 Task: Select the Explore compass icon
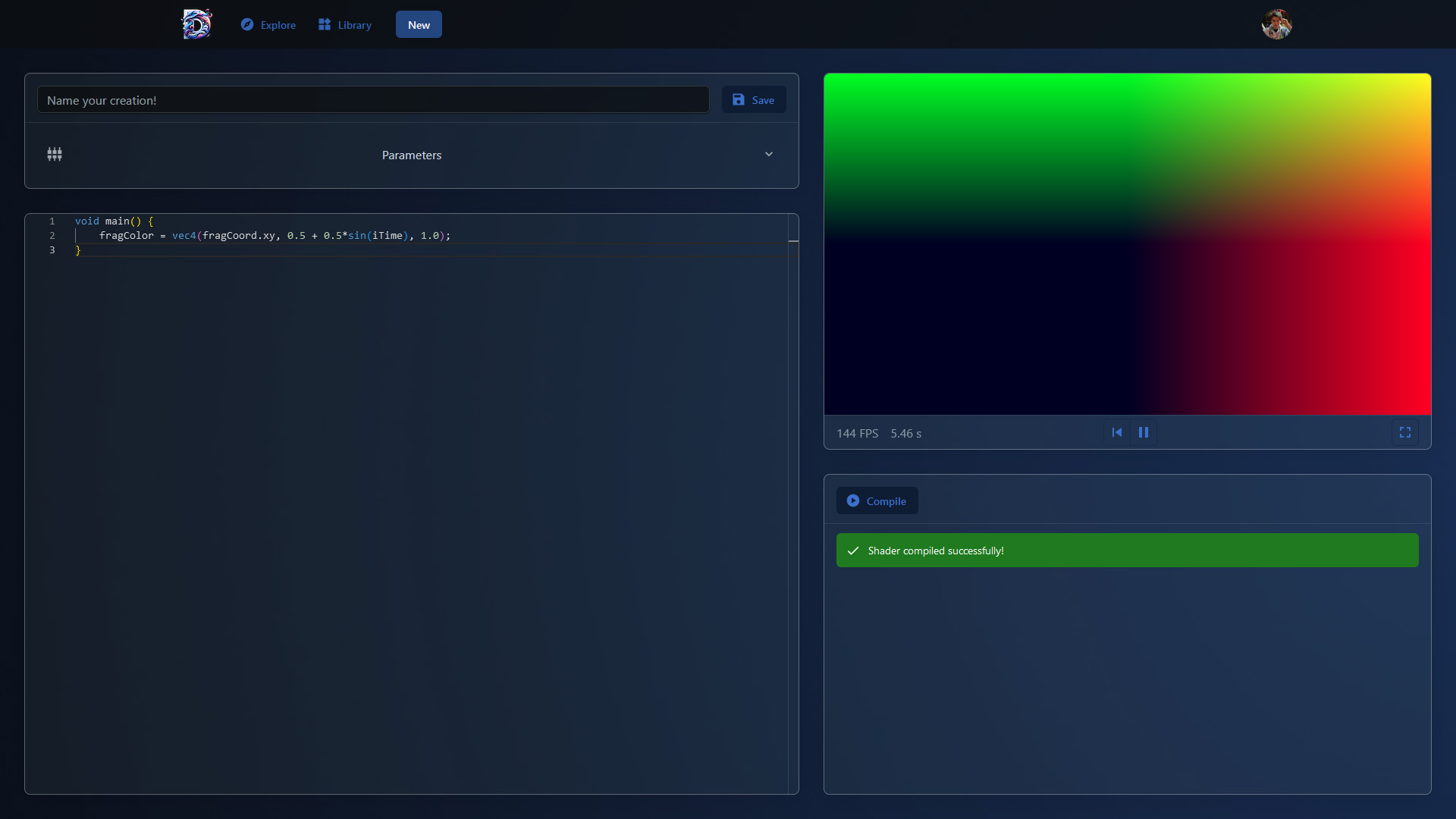248,24
